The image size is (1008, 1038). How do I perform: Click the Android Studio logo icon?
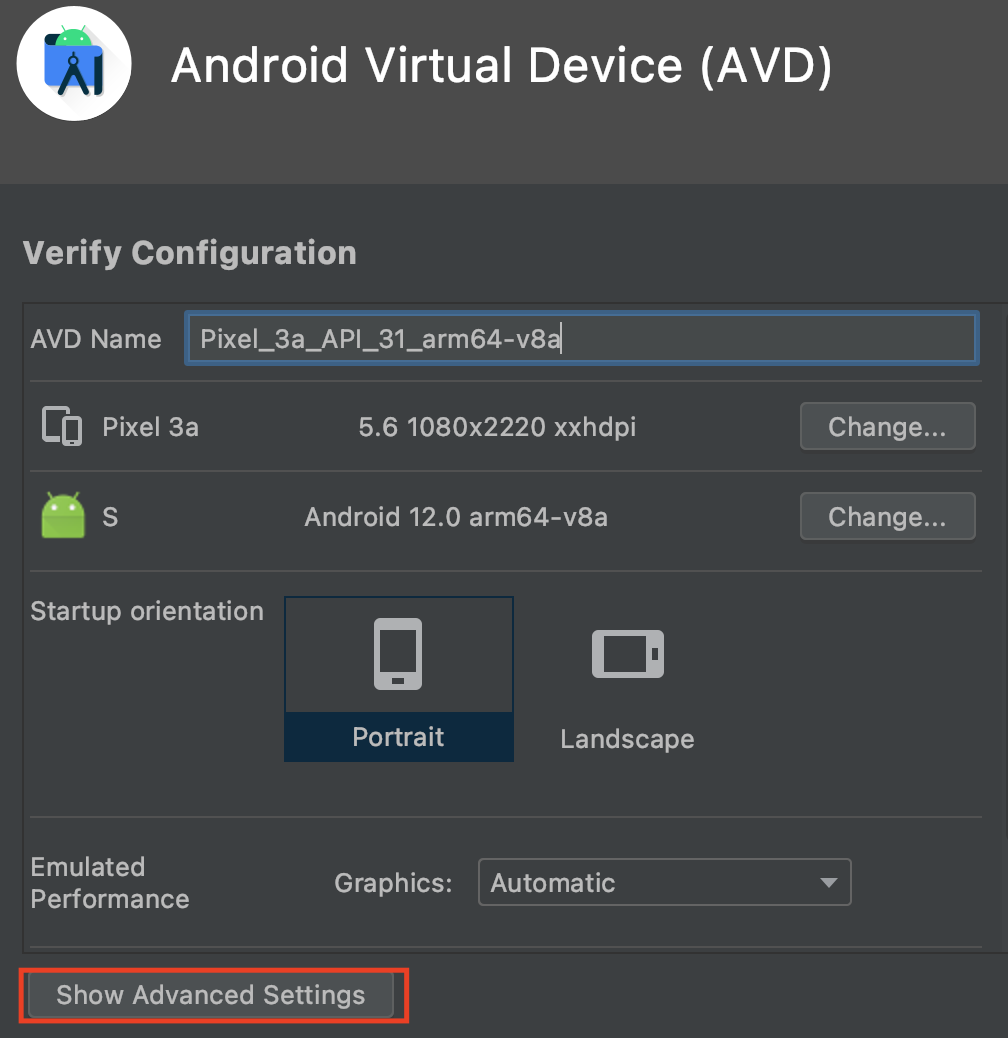pyautogui.click(x=73, y=64)
